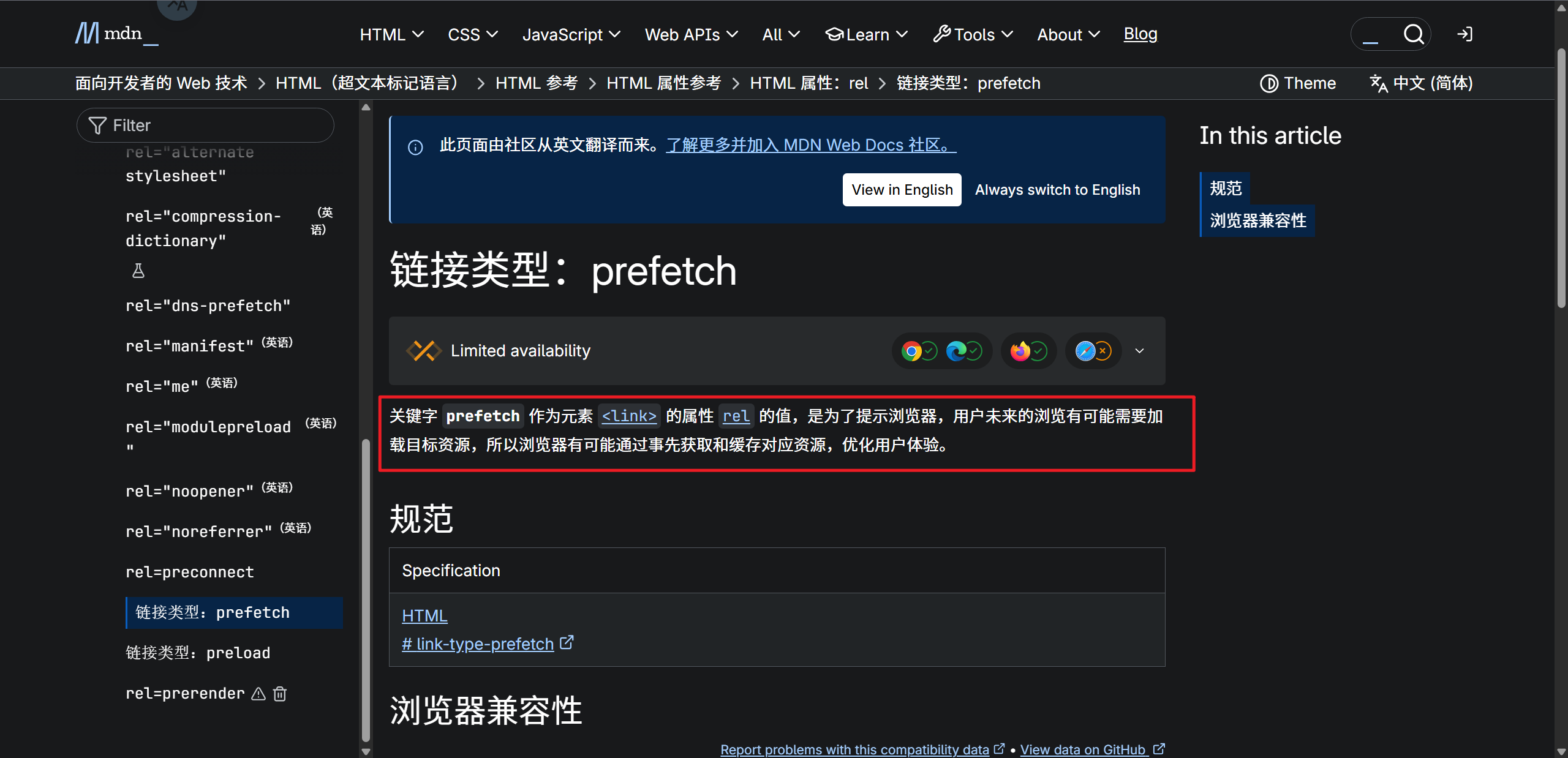Expand the Limited availability details chevron
Viewport: 1568px width, 758px height.
(x=1139, y=351)
